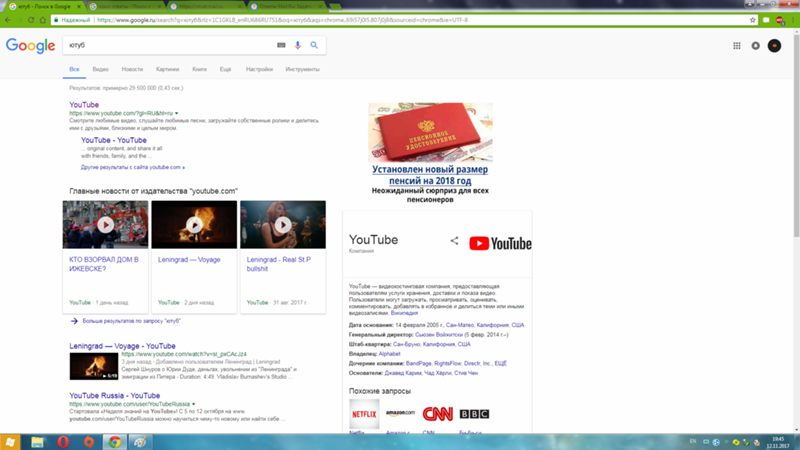Switch to Chrome in the taskbar
The height and width of the screenshot is (450, 800).
115,442
